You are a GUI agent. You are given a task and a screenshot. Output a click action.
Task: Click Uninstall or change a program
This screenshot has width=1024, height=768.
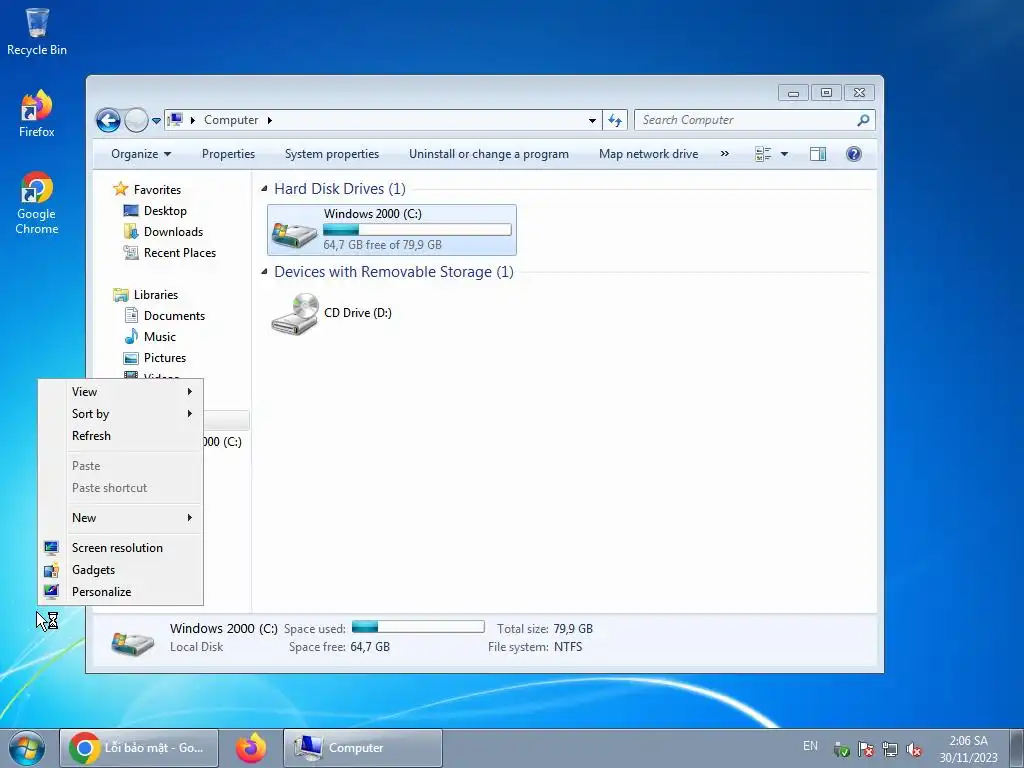tap(488, 154)
